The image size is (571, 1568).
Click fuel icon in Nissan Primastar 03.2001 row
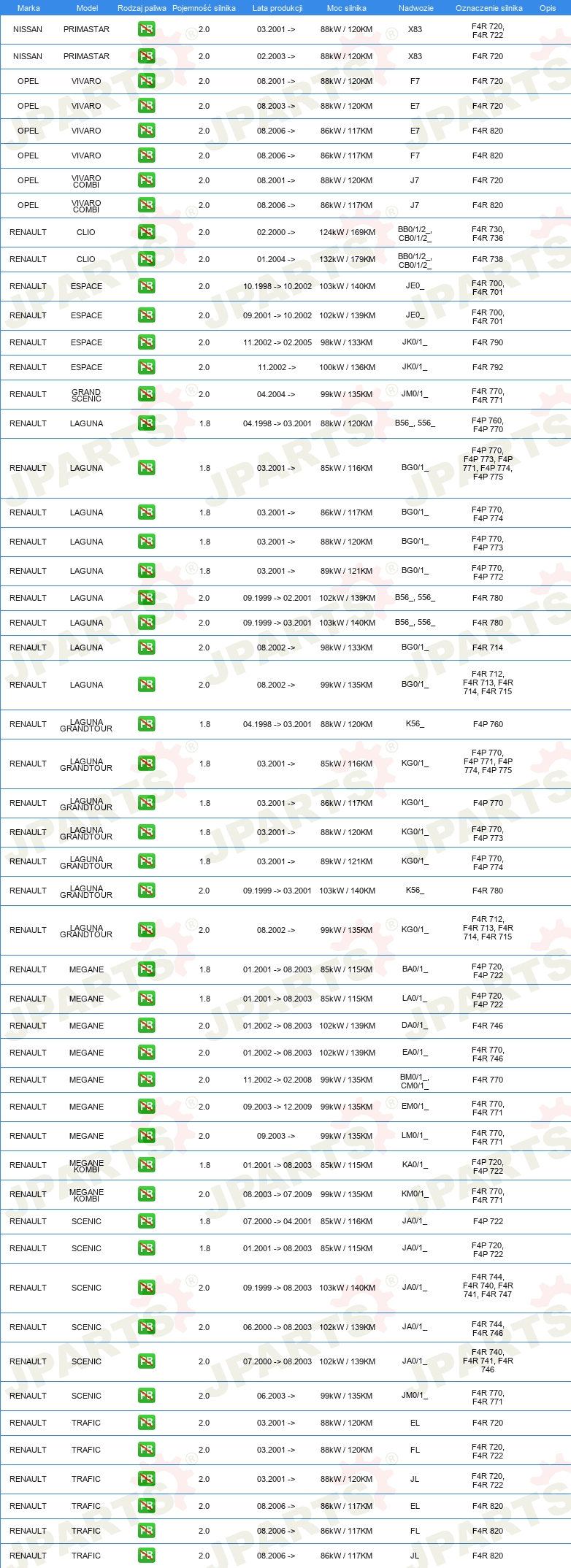coord(146,30)
